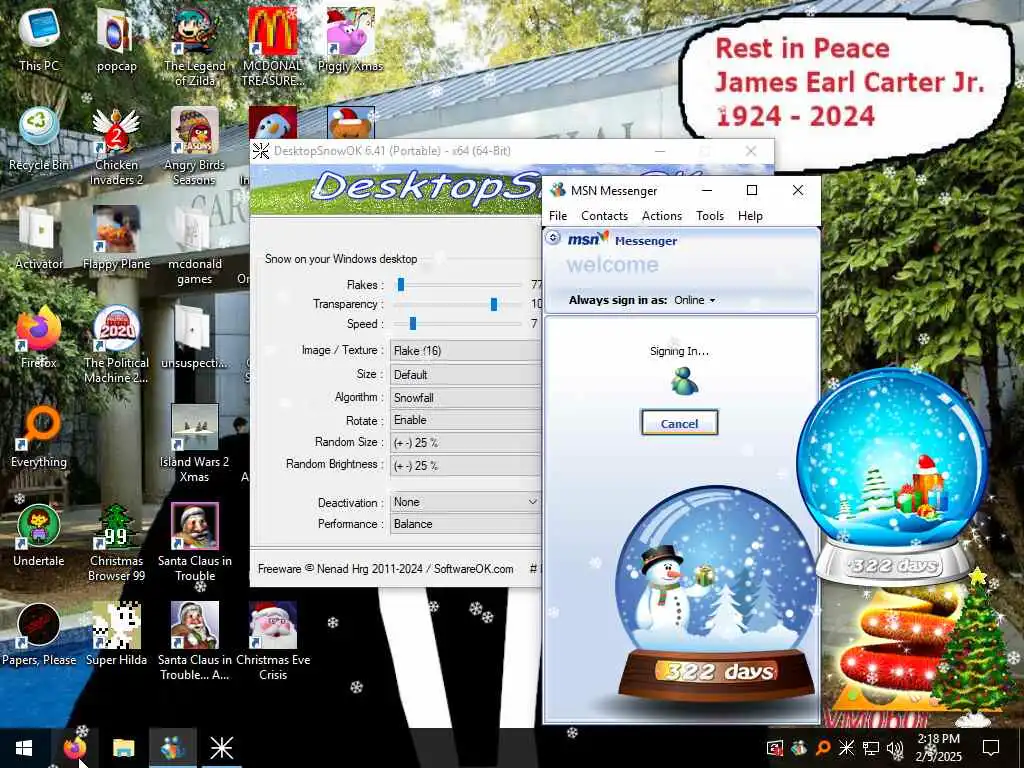Image resolution: width=1024 pixels, height=768 pixels.
Task: Expand the Deactivation None dropdown
Action: tap(466, 502)
